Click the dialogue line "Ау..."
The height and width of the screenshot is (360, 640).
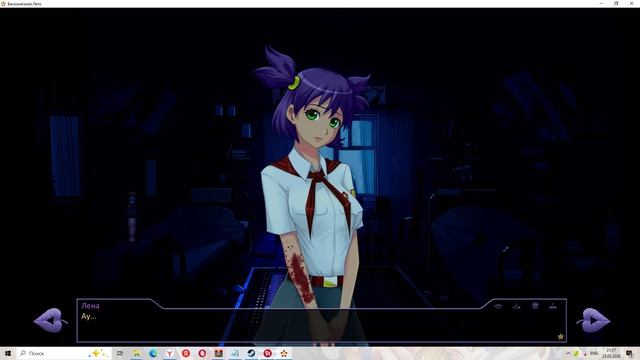tap(89, 316)
